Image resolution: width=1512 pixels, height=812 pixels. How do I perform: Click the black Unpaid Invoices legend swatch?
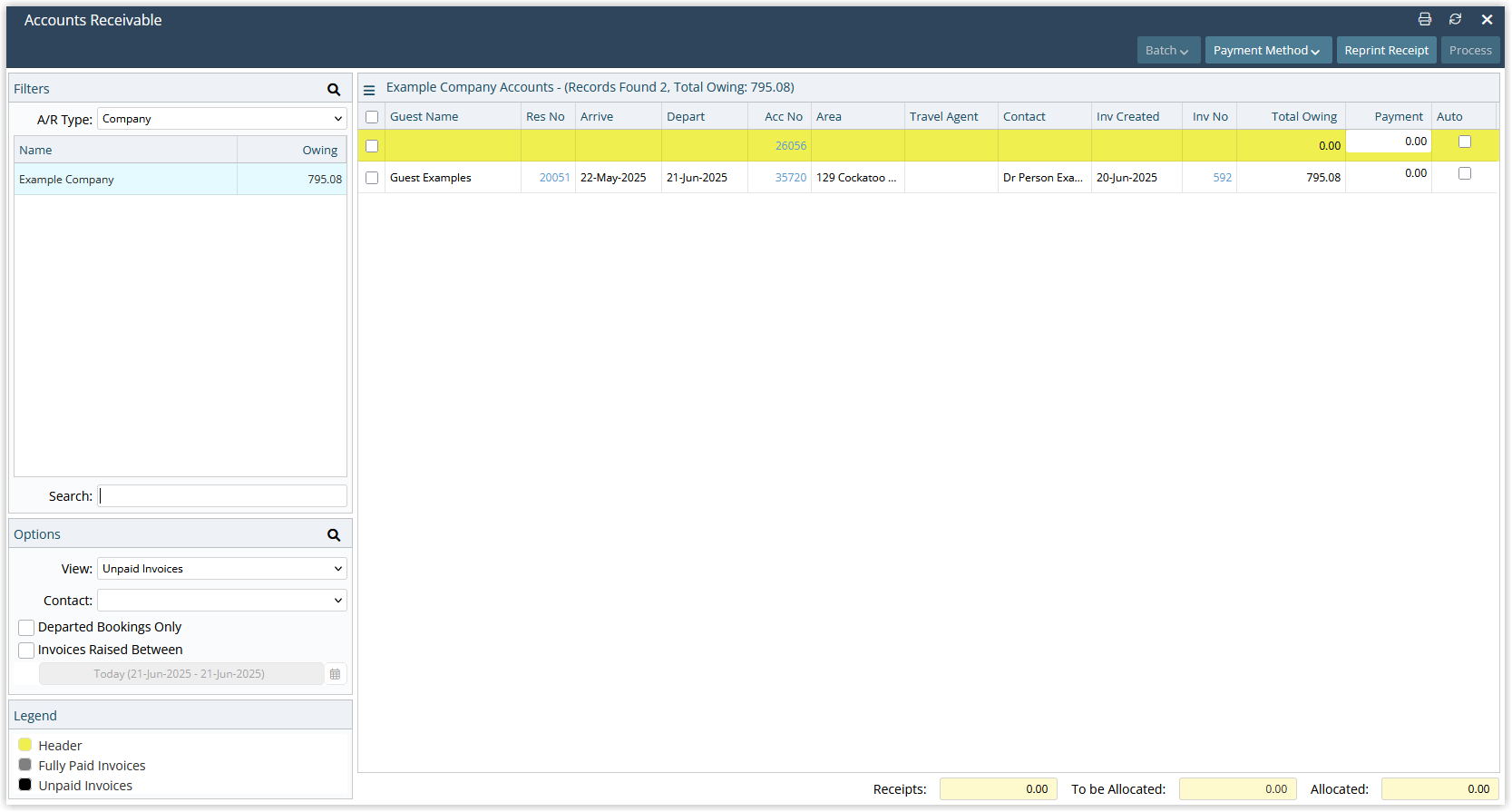(x=25, y=785)
